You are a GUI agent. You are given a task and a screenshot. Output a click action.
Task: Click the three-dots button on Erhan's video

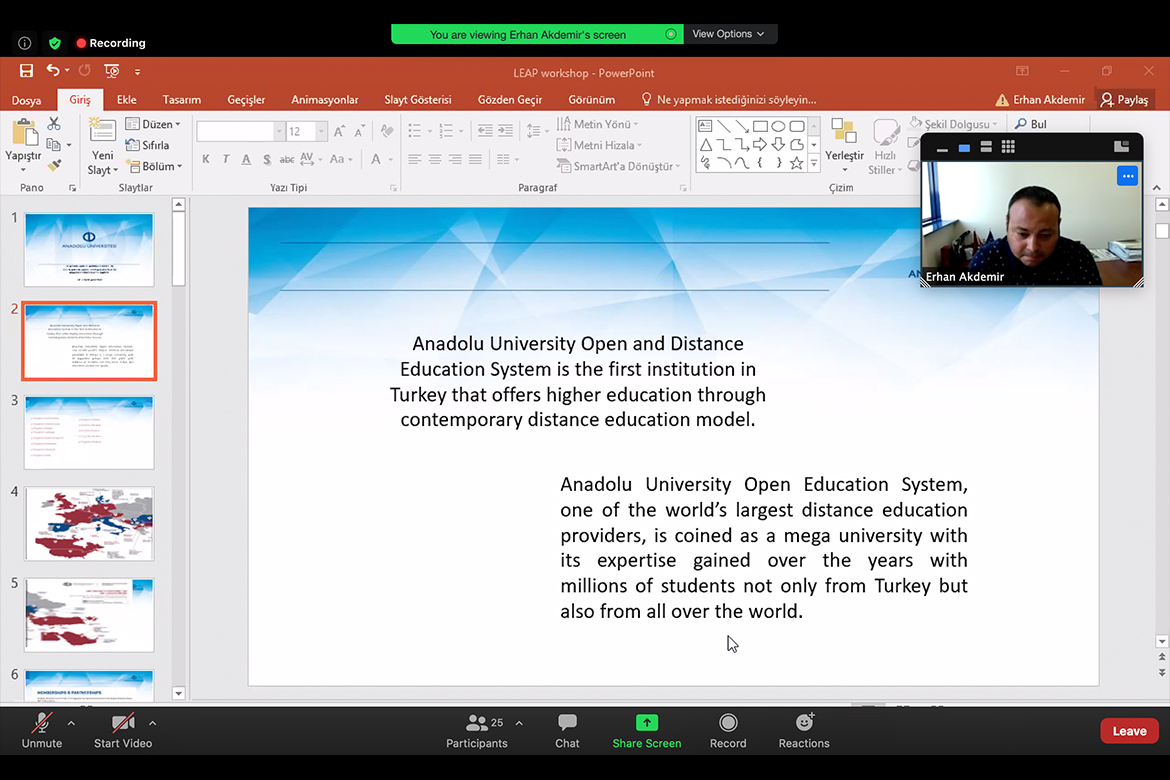pos(1127,176)
